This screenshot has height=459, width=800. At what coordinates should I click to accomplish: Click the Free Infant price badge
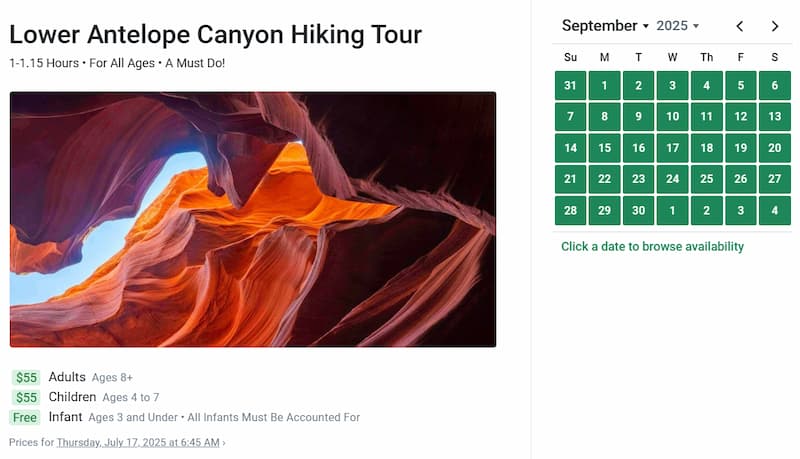point(25,418)
